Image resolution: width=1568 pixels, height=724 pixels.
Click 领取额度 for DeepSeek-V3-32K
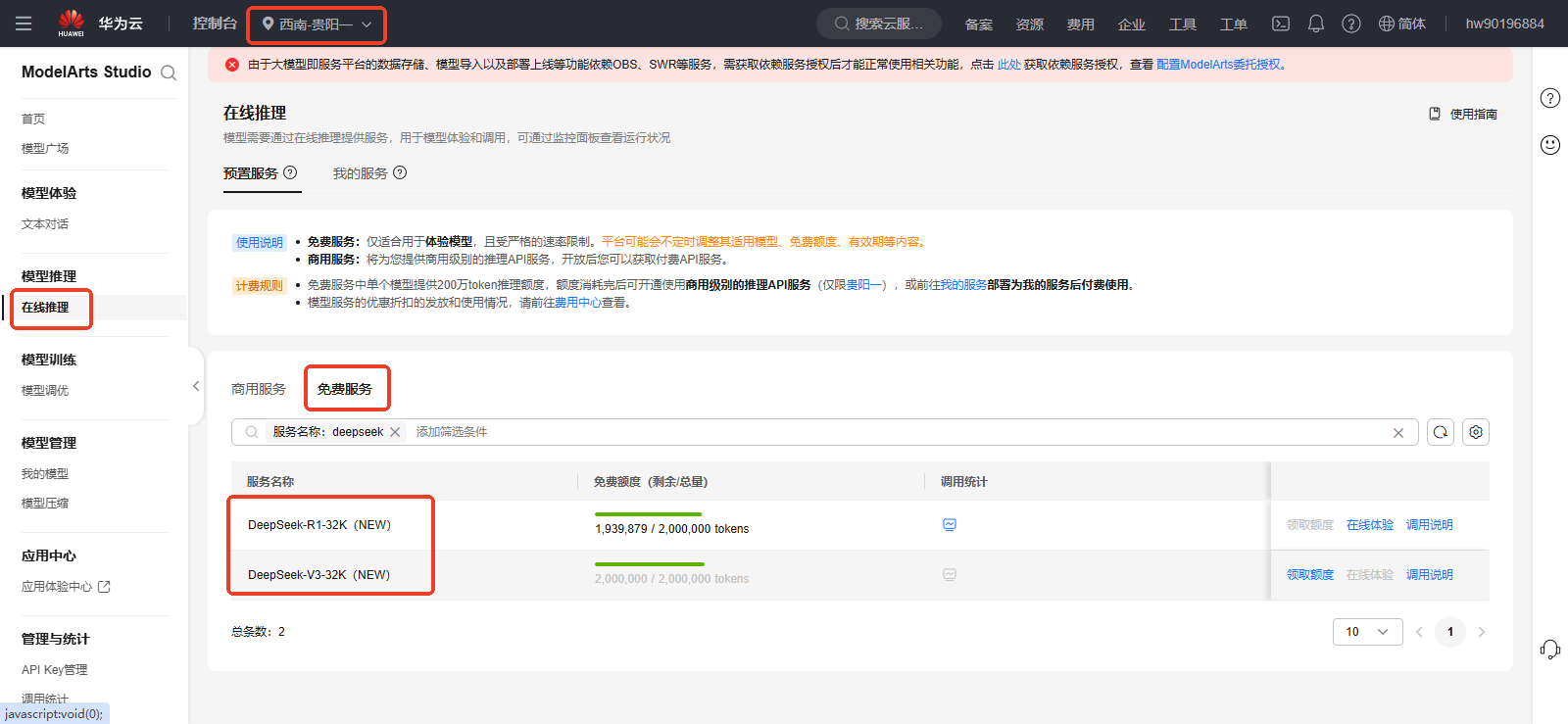click(x=1310, y=575)
